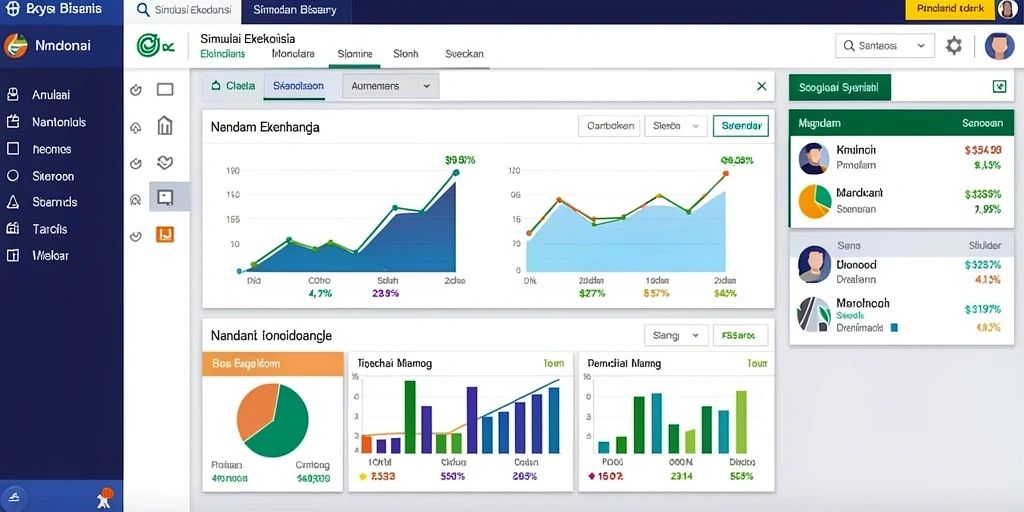Click the green spiral logo icon
This screenshot has width=1024, height=512.
click(148, 46)
